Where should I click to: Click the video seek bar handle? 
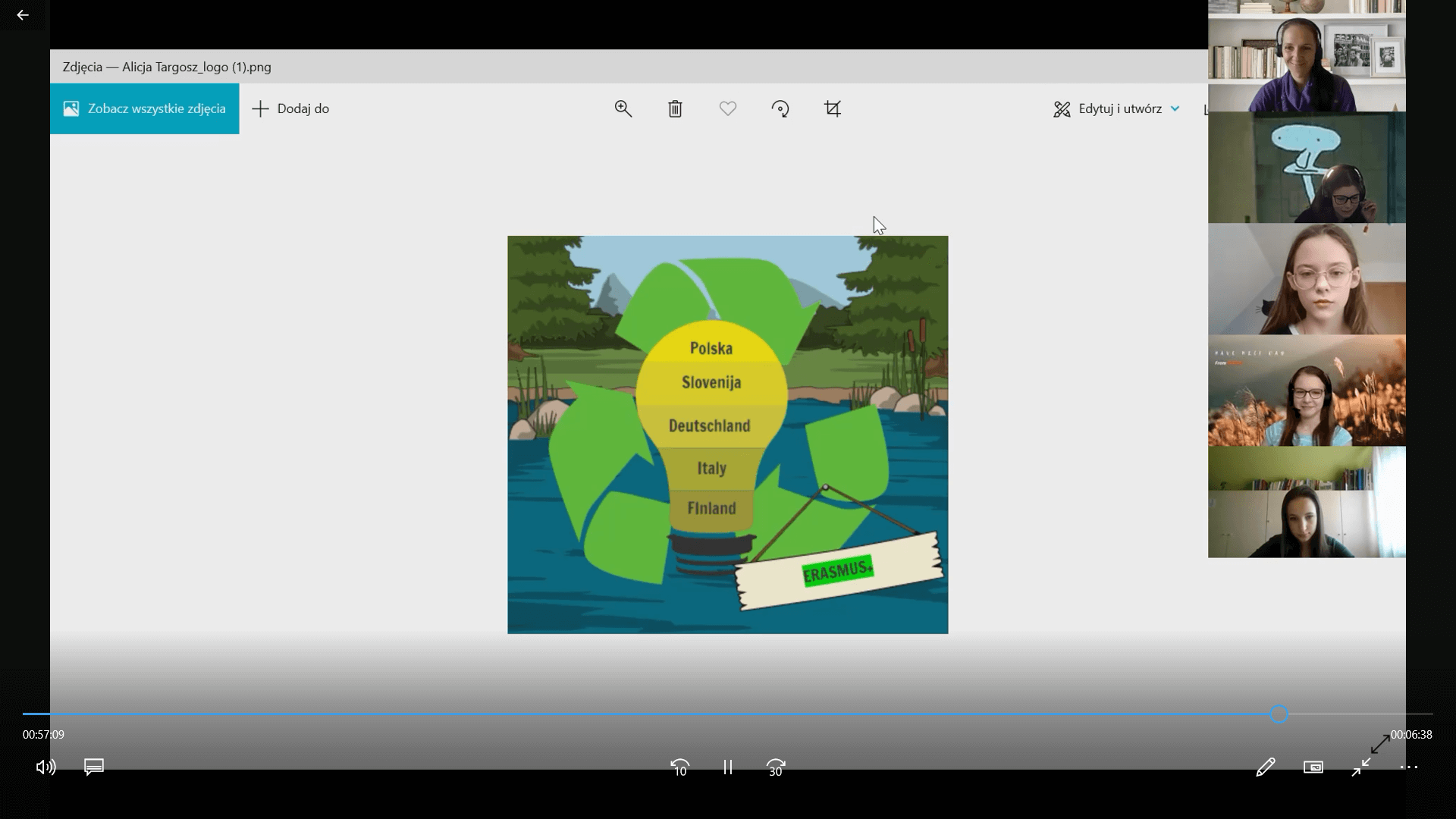[x=1279, y=714]
